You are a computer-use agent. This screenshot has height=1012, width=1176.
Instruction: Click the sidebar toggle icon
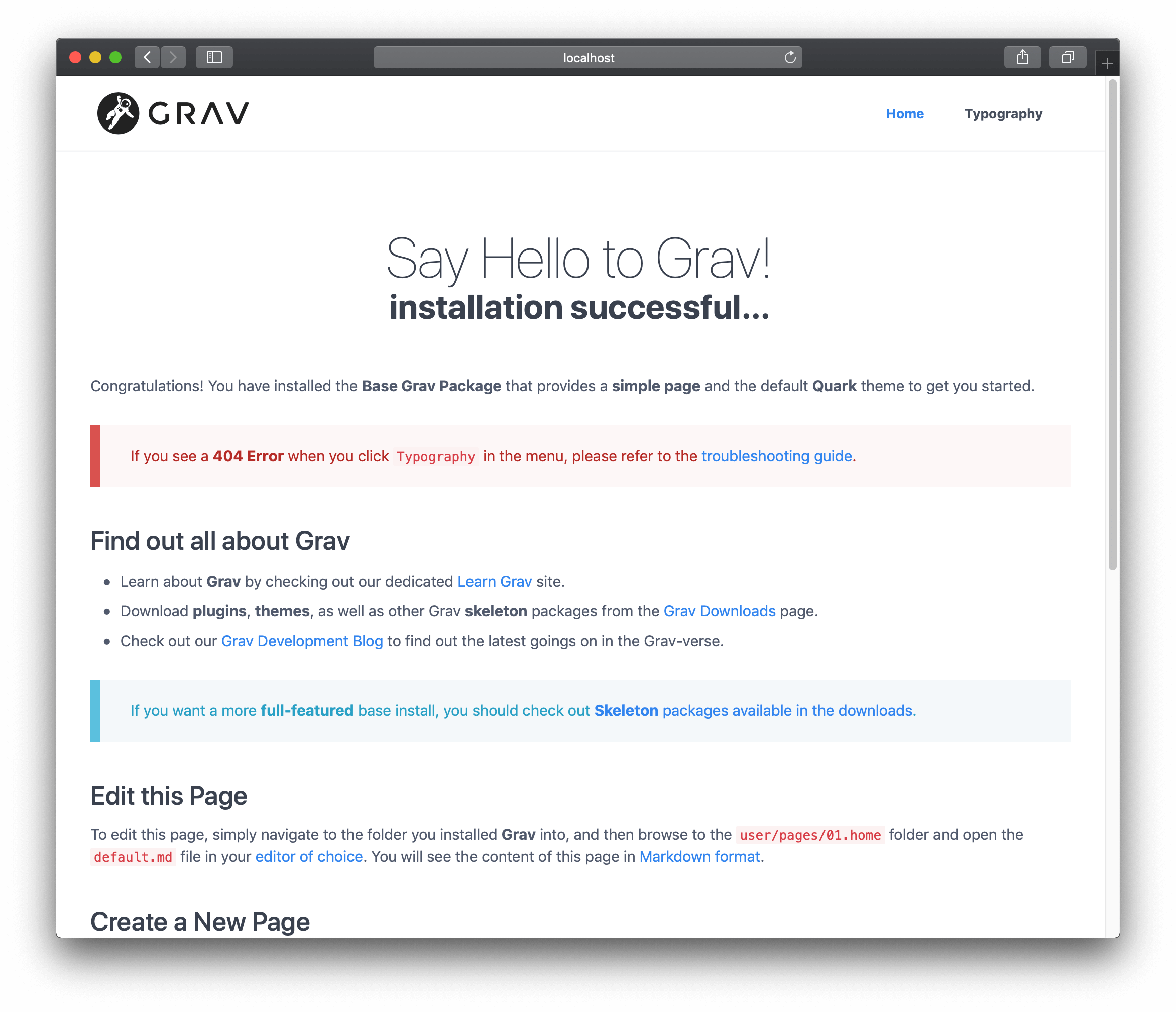pyautogui.click(x=213, y=58)
